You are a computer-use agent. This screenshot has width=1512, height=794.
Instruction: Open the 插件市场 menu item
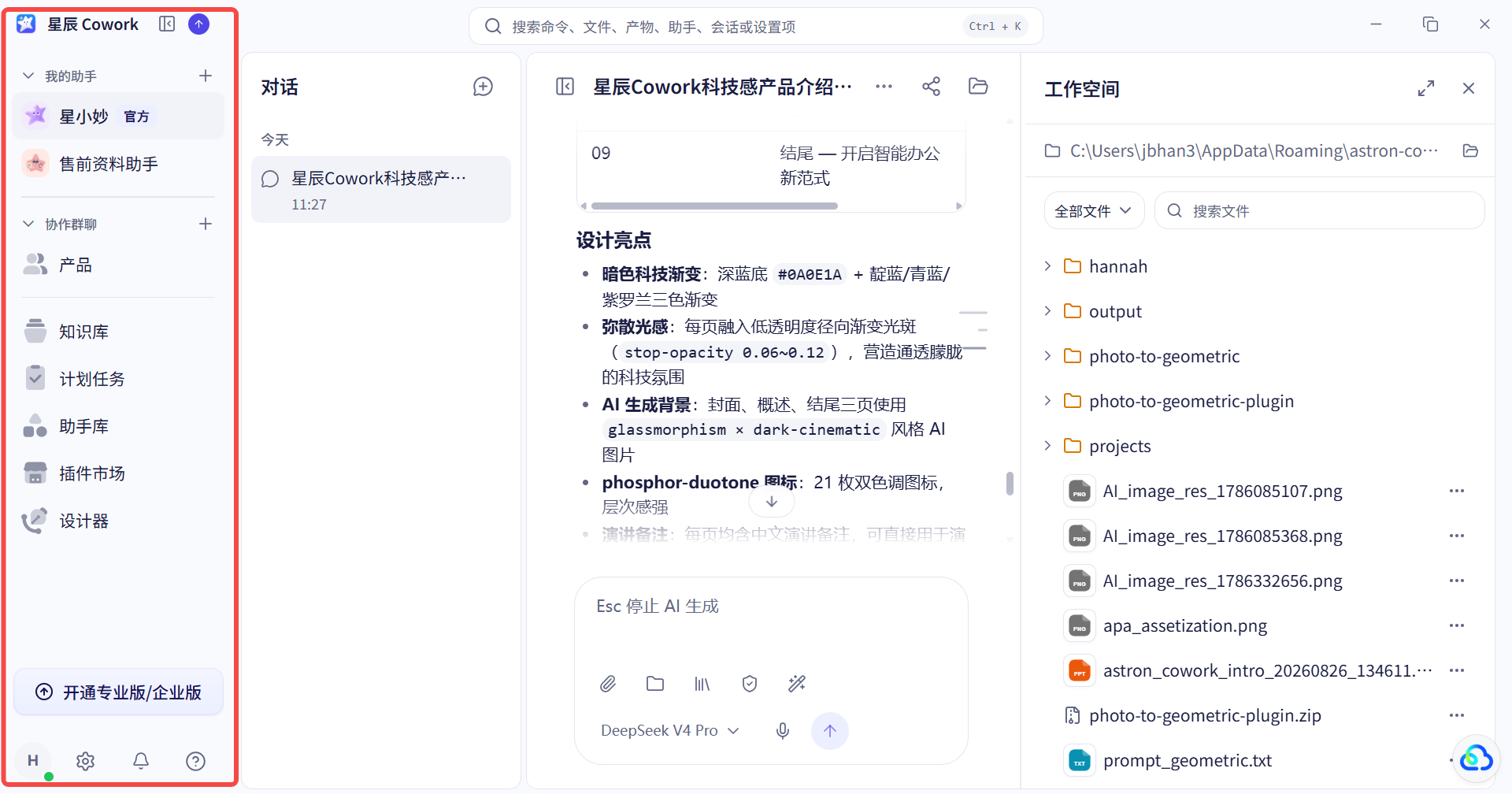118,473
